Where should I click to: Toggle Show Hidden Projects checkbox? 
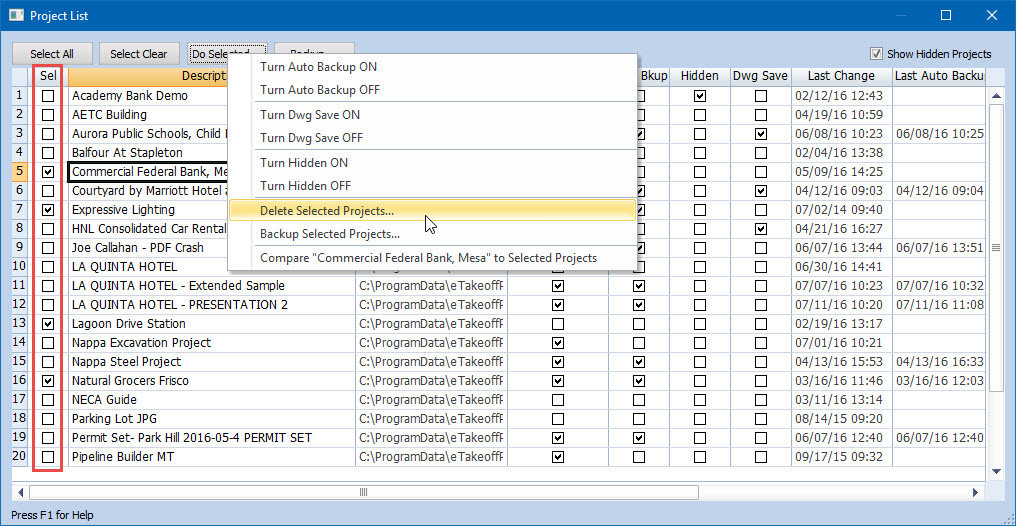[877, 54]
